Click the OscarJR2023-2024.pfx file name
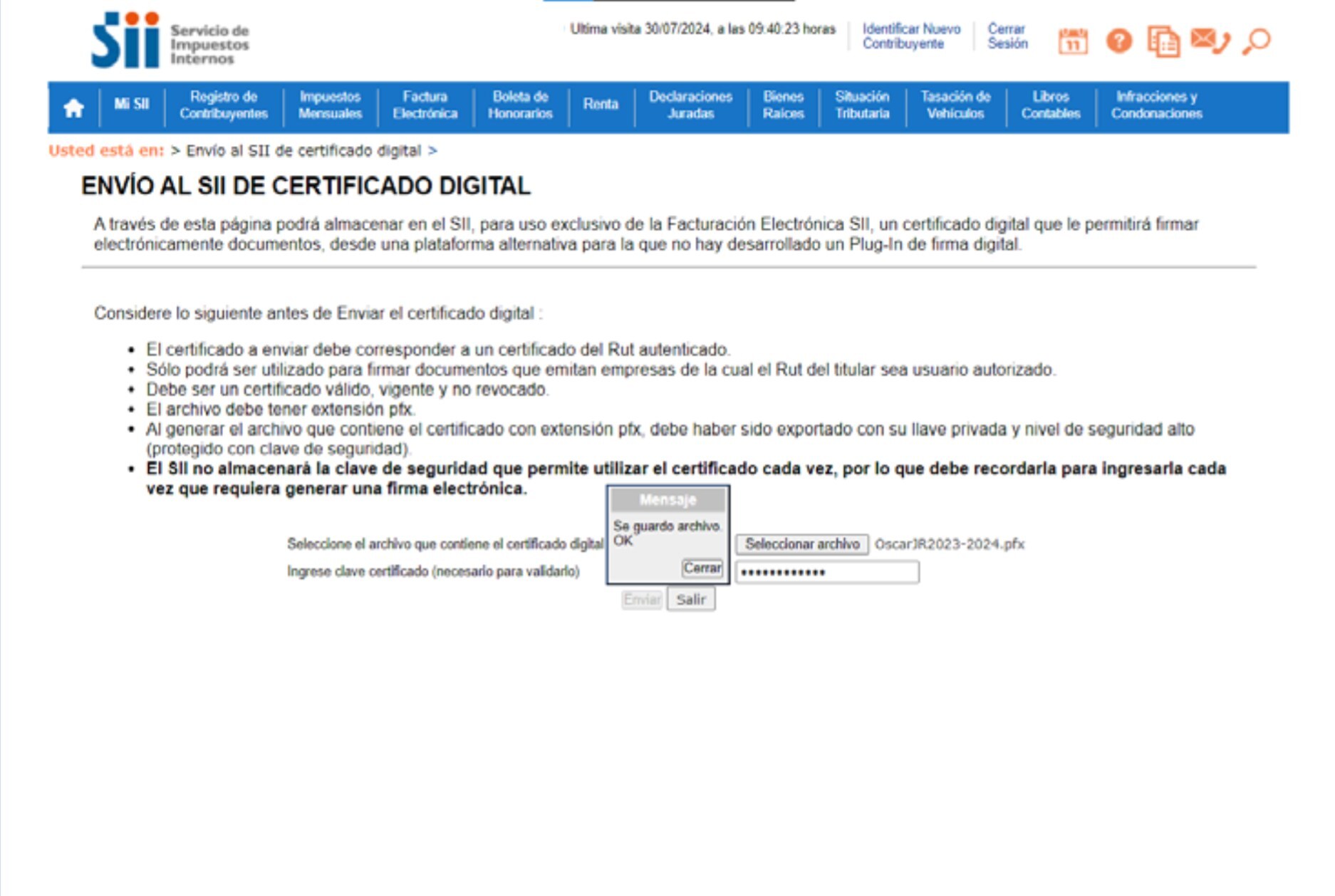The height and width of the screenshot is (896, 1335). (950, 544)
